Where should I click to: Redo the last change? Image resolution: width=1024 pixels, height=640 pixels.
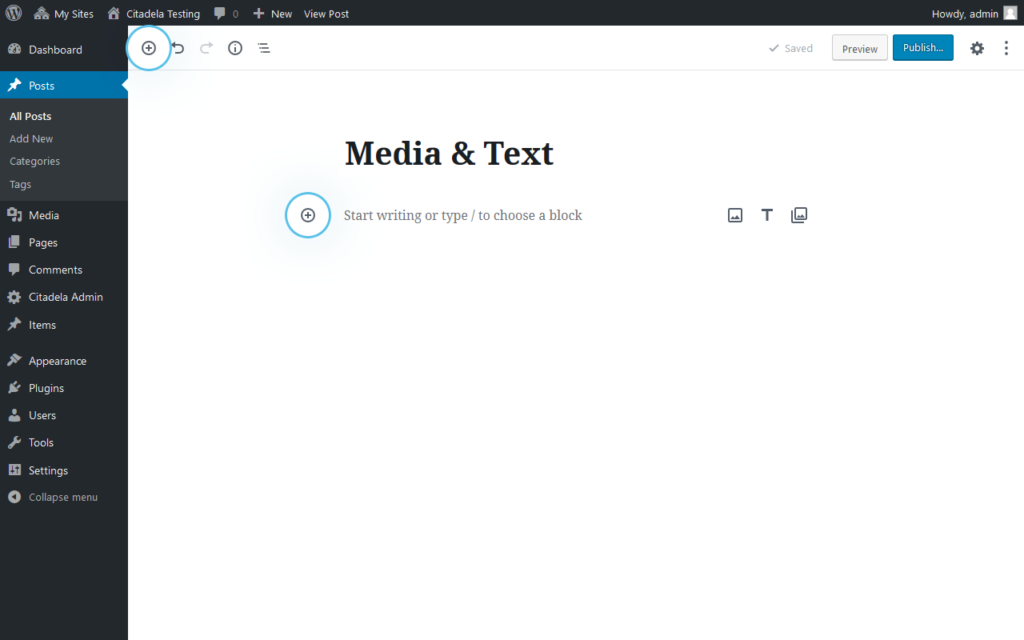pos(206,47)
